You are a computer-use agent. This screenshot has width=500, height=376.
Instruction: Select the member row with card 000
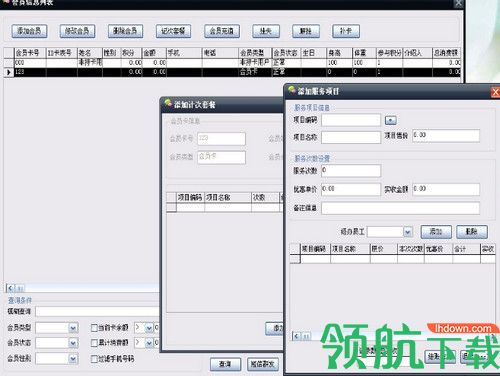(x=232, y=63)
